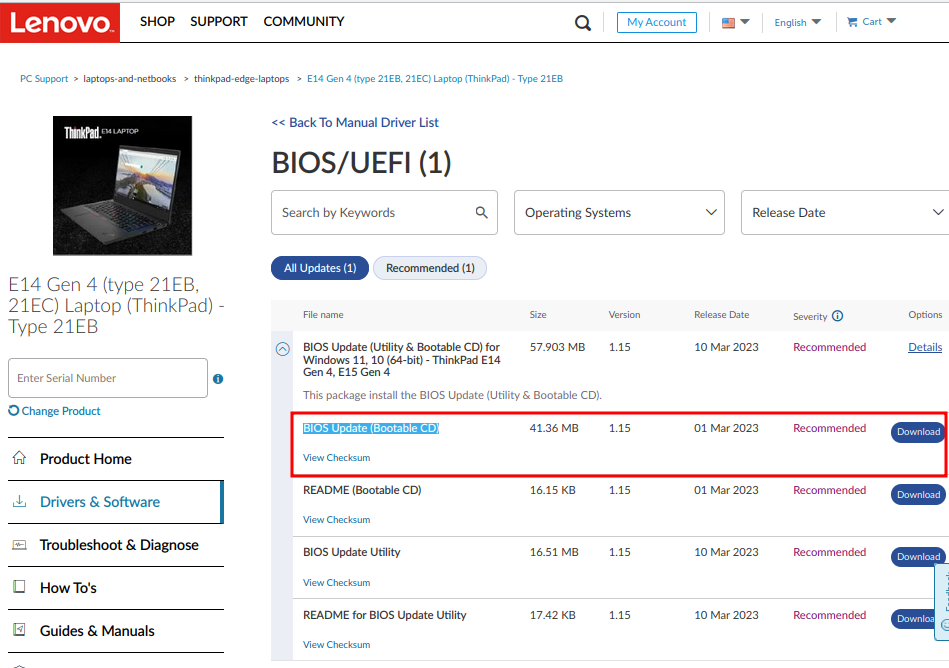The image size is (949, 668).
Task: Open the SUPPORT menu
Action: [x=218, y=22]
